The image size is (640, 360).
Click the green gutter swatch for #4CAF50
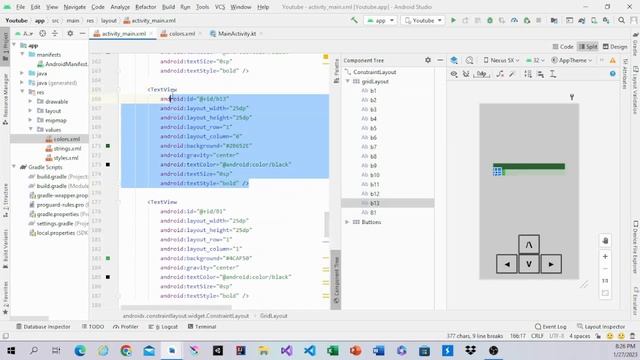click(108, 258)
